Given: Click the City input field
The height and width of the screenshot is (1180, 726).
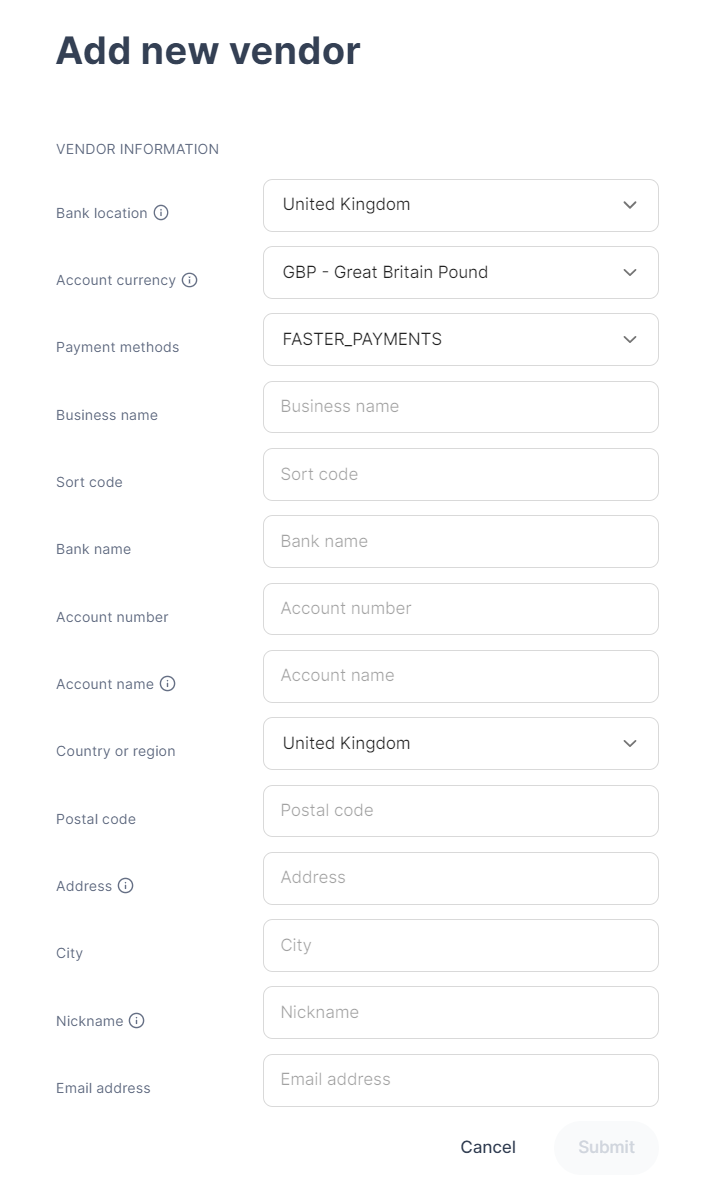Looking at the screenshot, I should (460, 945).
